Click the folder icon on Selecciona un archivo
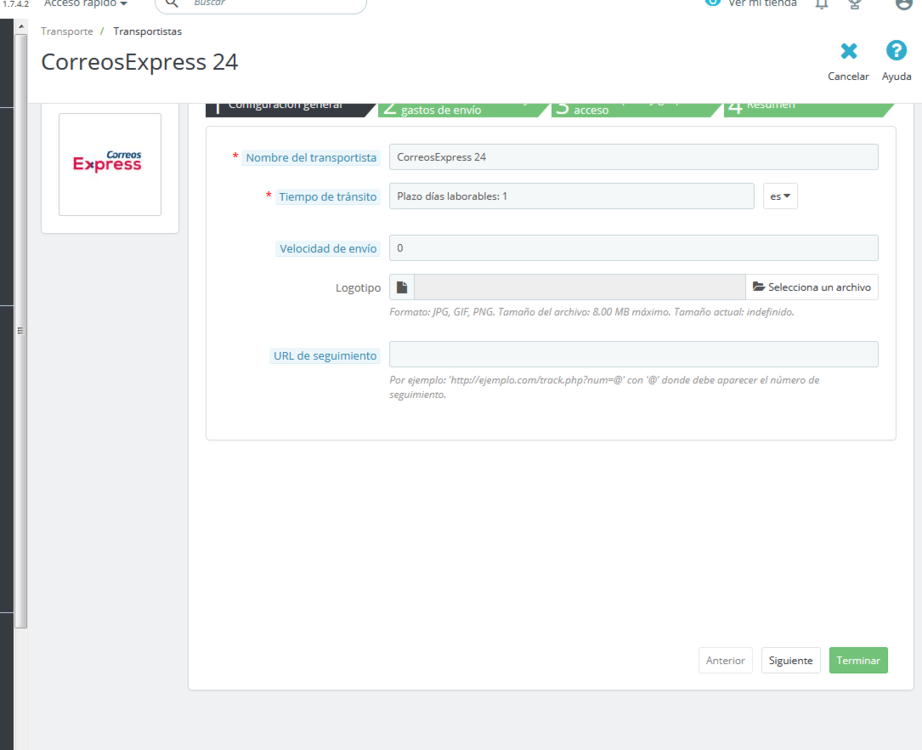 click(759, 287)
